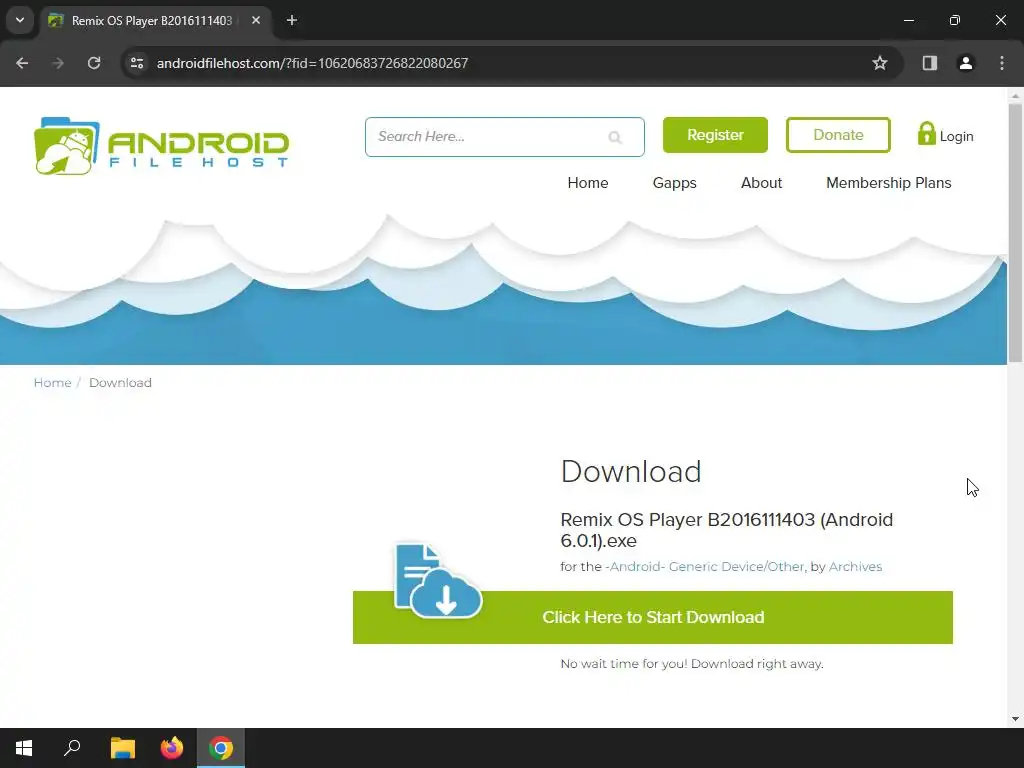1024x768 pixels.
Task: Click the Donate button
Action: (x=838, y=135)
